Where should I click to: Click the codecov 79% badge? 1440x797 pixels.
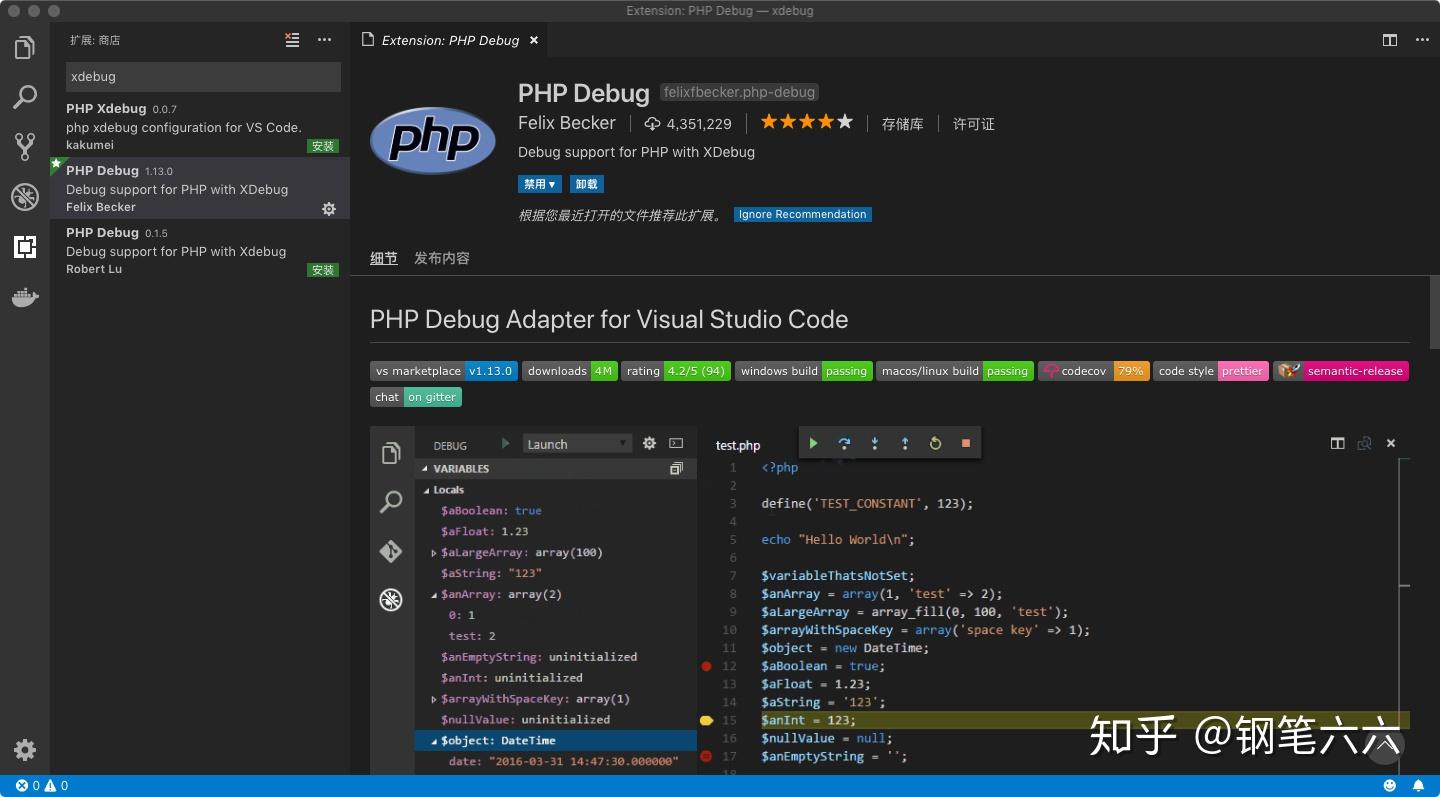point(1094,371)
